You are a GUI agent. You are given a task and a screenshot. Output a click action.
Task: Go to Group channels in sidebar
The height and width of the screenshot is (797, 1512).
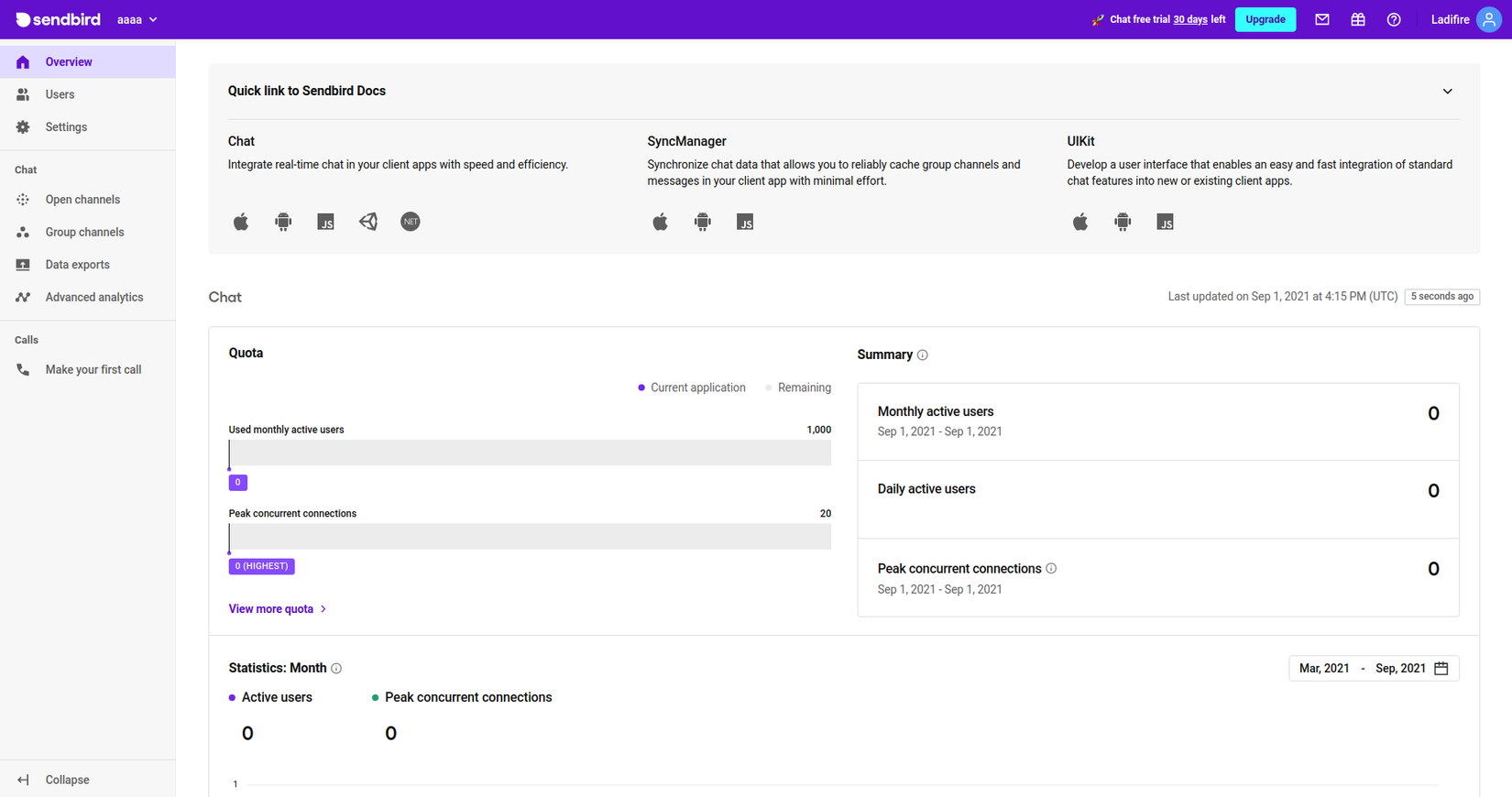click(84, 232)
